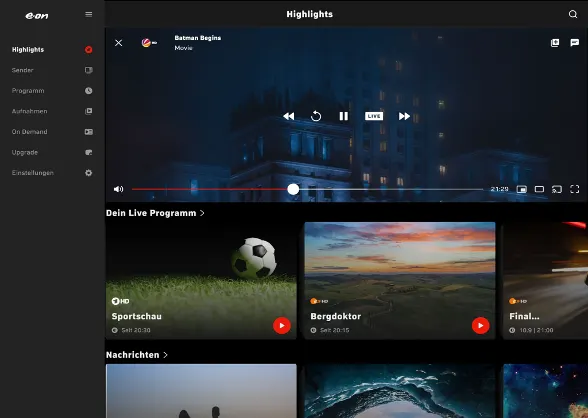This screenshot has width=588, height=418.
Task: Click the grey unplayed part of the progress bar
Action: [391, 189]
